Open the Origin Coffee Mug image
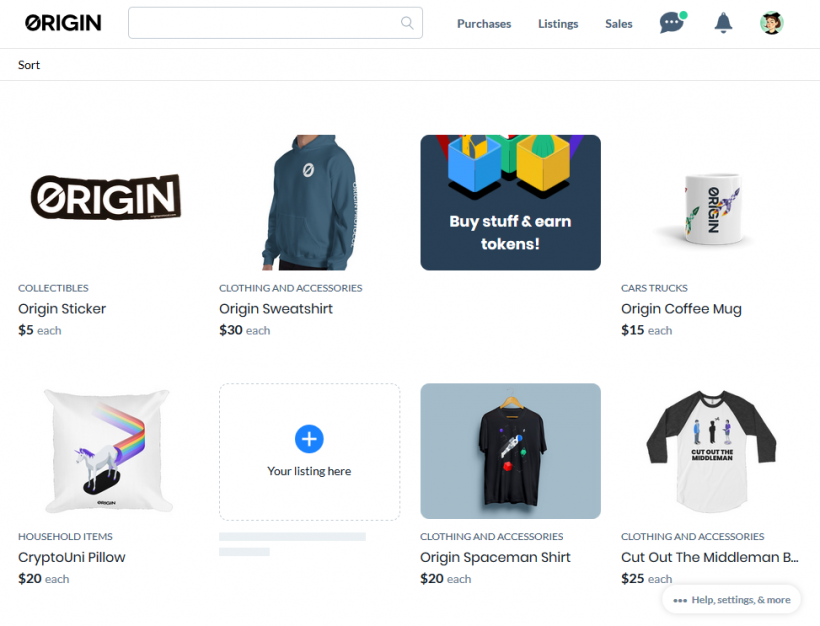The width and height of the screenshot is (820, 626). click(711, 202)
